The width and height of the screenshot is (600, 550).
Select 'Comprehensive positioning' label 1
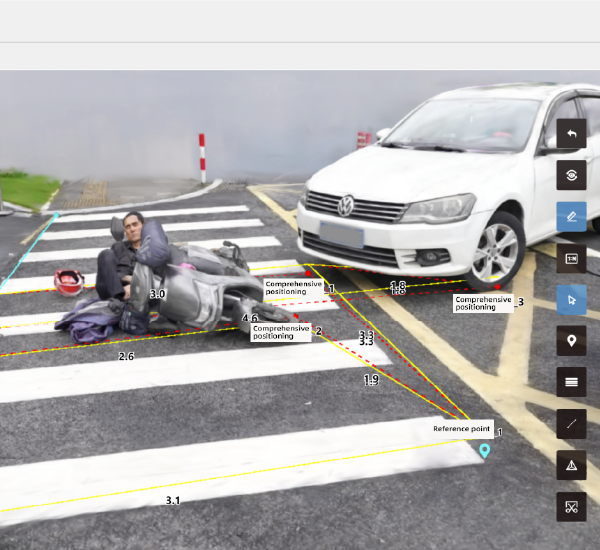coord(294,288)
